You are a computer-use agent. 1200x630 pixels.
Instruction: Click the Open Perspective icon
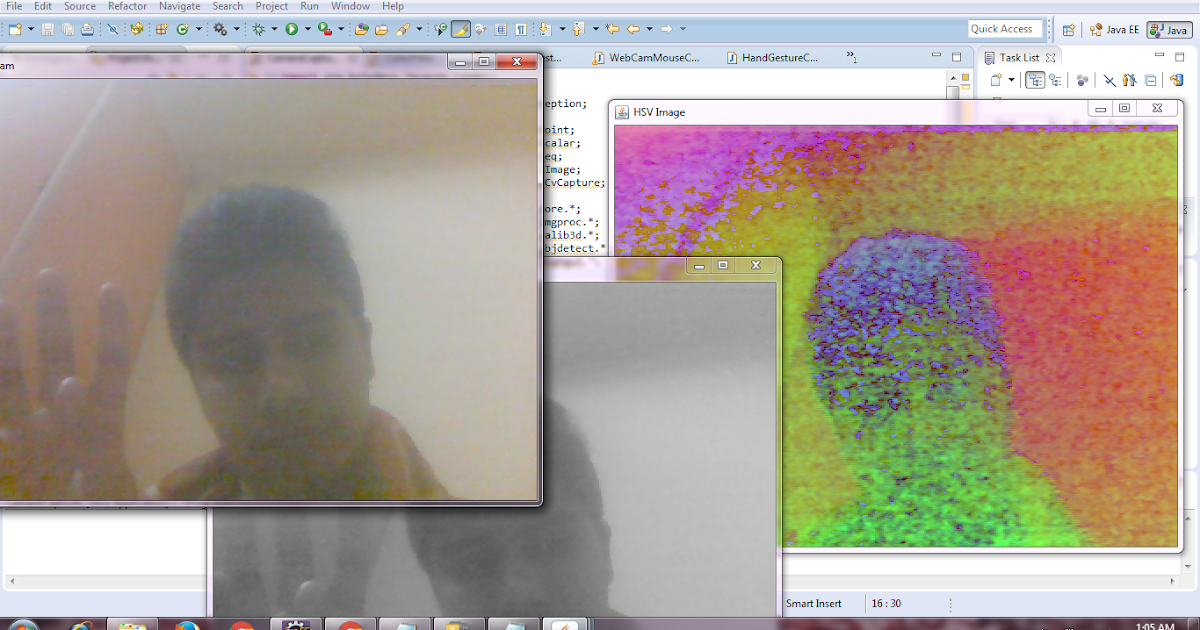coord(1069,29)
